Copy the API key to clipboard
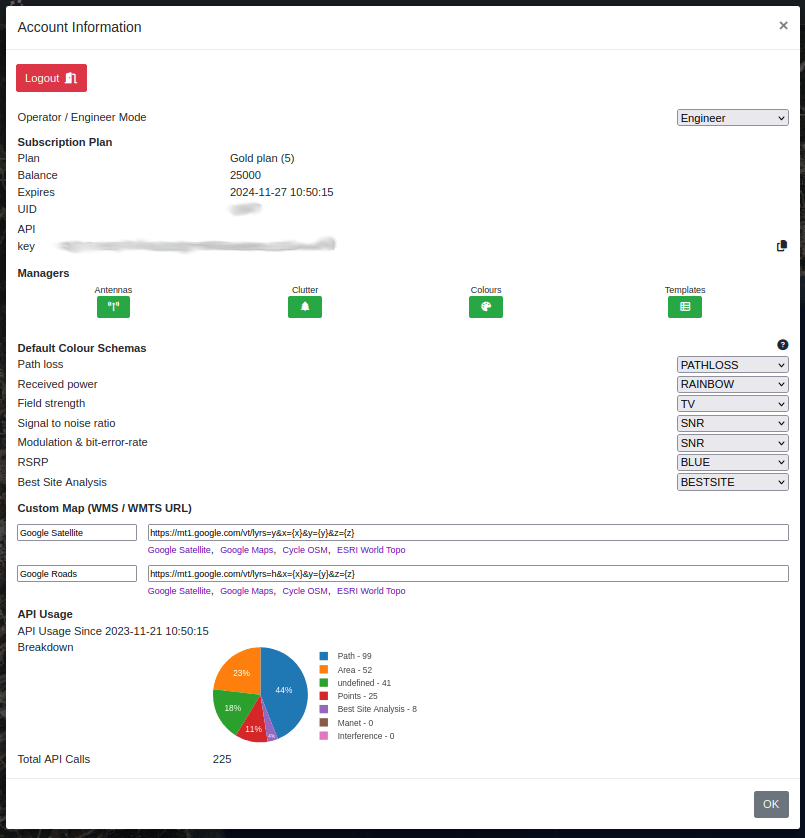This screenshot has width=805, height=838. point(781,245)
